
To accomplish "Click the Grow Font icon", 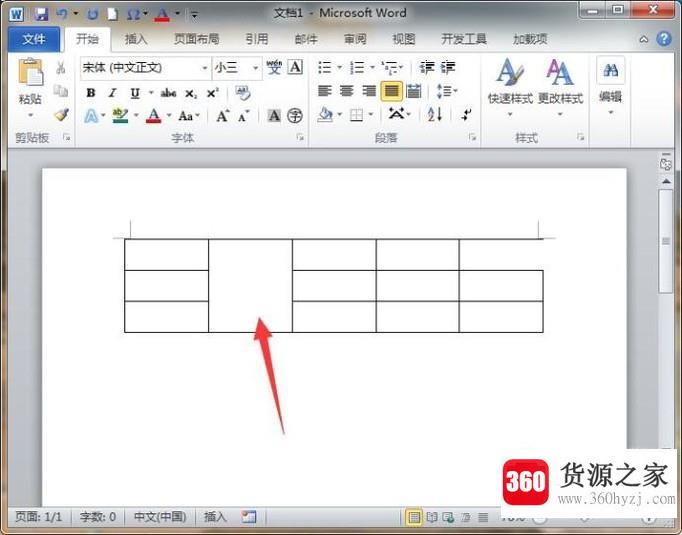I will pyautogui.click(x=223, y=116).
